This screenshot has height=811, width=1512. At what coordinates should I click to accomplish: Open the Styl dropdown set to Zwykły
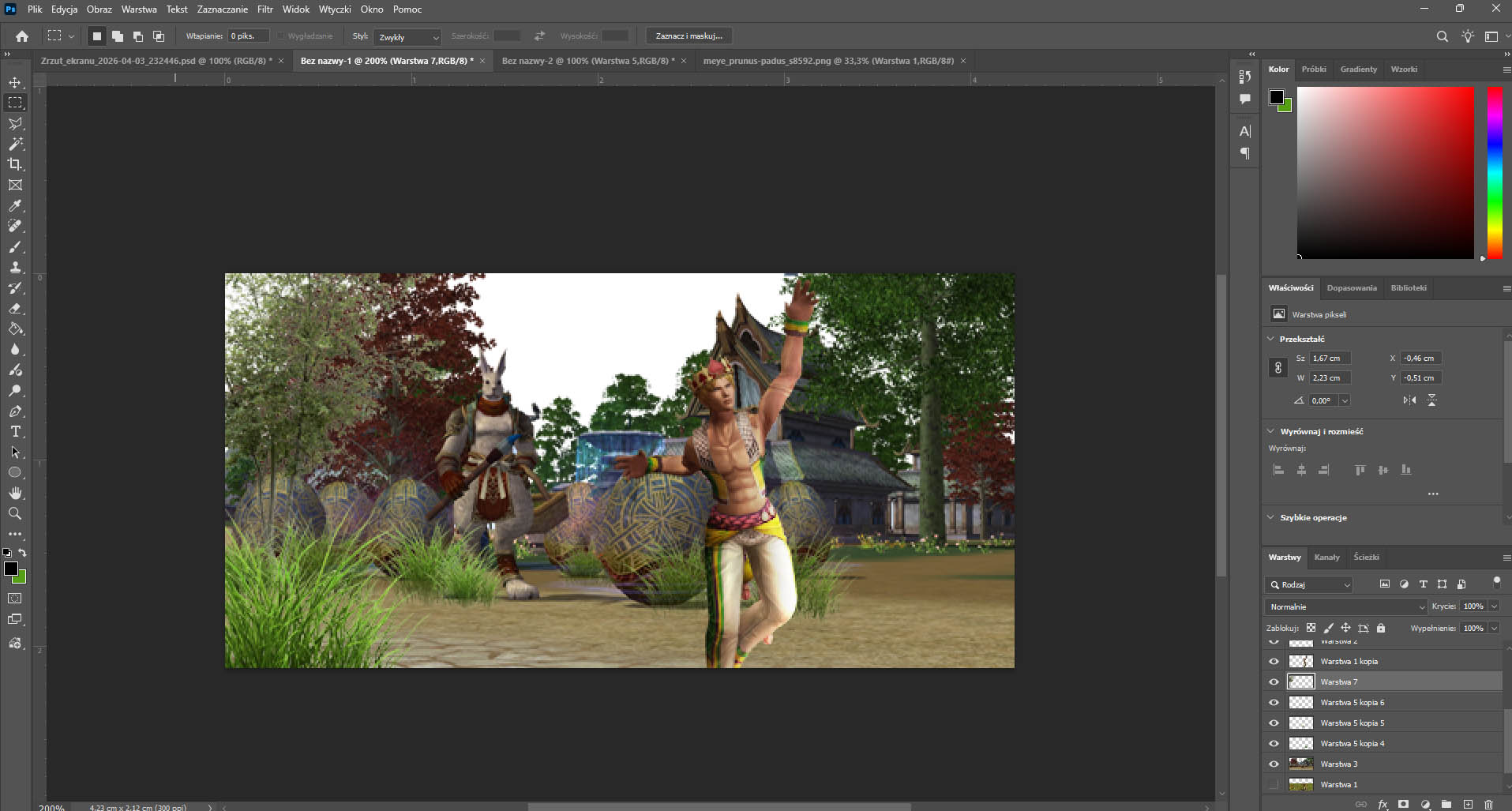point(407,36)
